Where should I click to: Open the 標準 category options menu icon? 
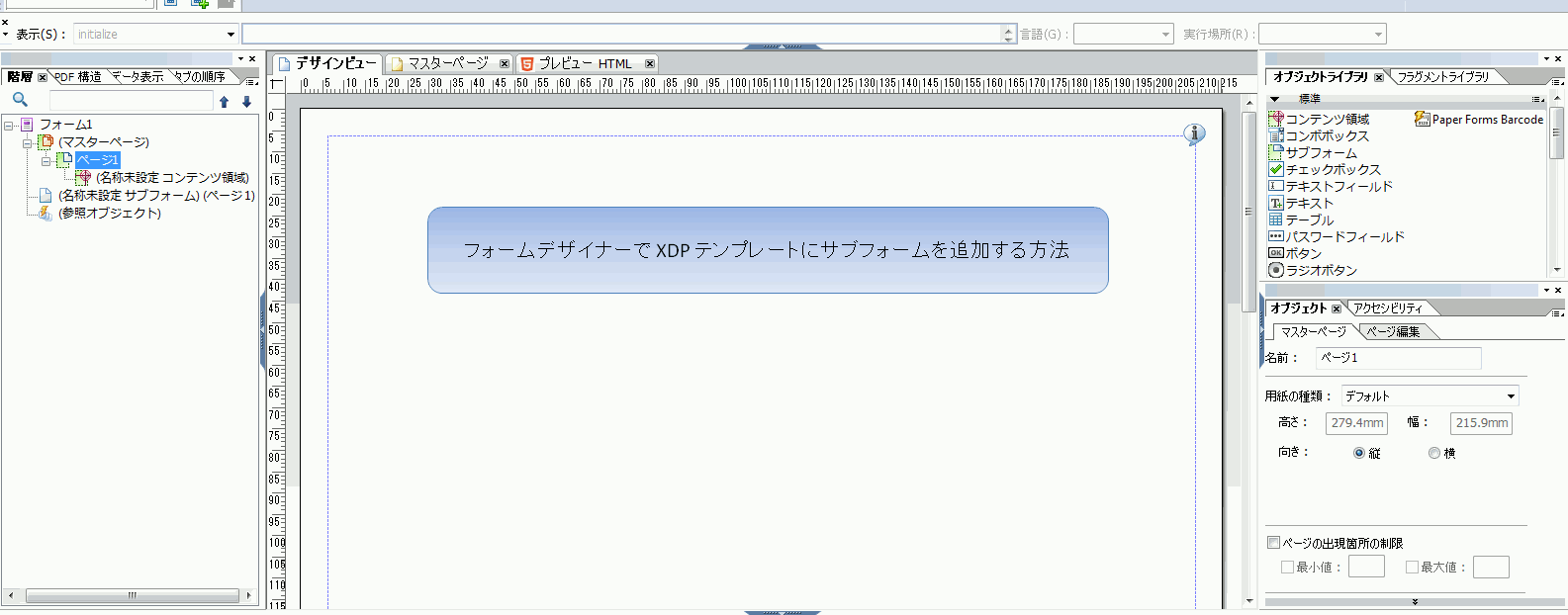click(x=1537, y=99)
